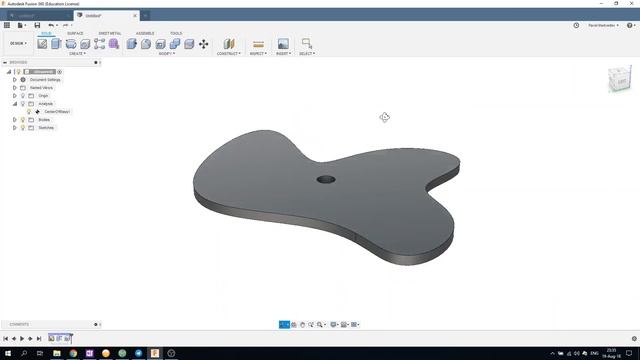Open the File menu icon
The image size is (640, 360).
click(21, 25)
